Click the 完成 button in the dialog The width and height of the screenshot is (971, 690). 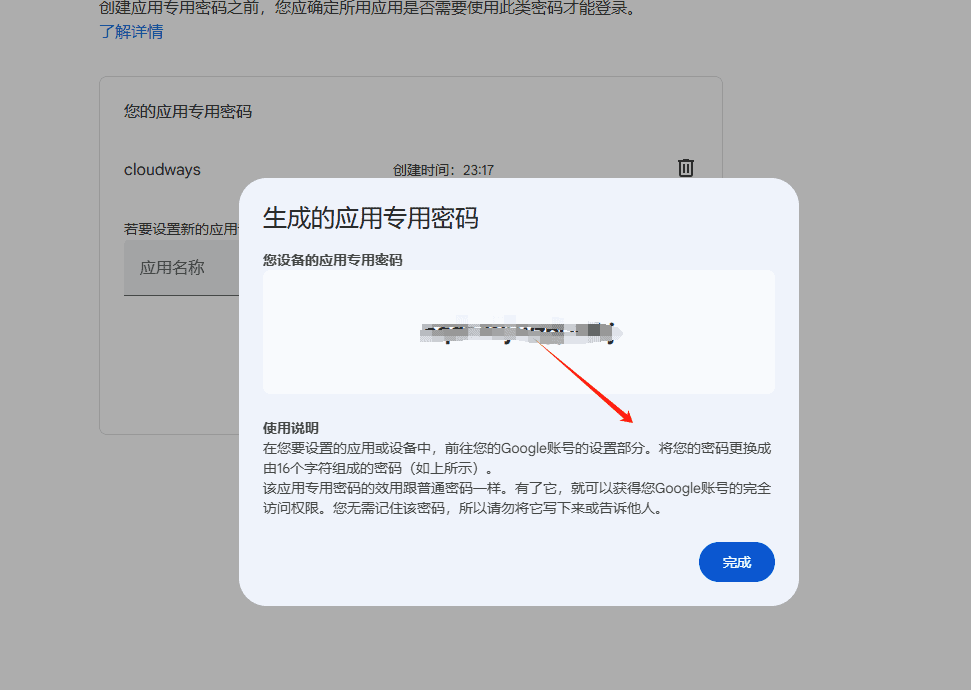[x=736, y=562]
